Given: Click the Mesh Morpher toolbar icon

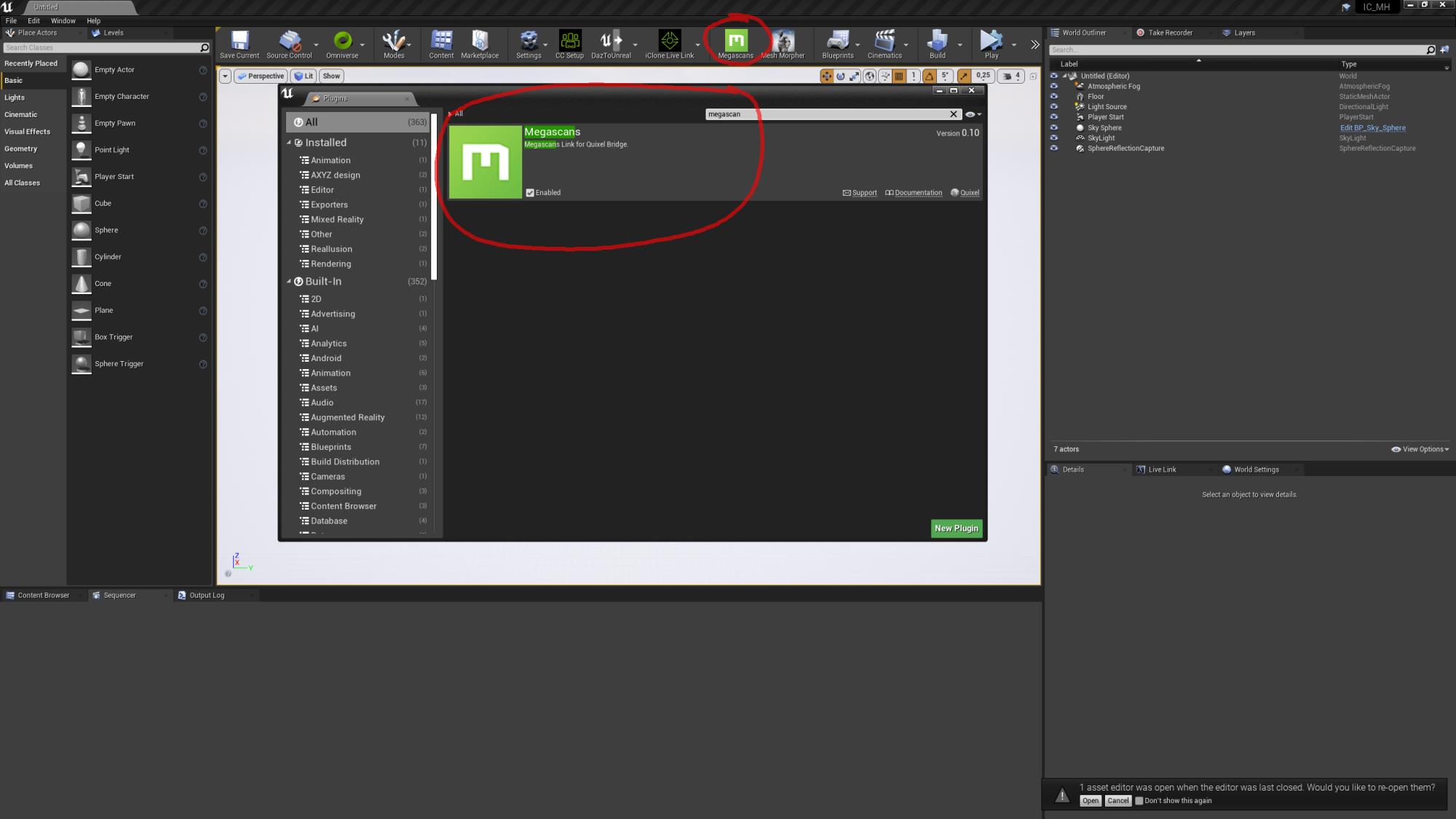Looking at the screenshot, I should click(x=783, y=44).
